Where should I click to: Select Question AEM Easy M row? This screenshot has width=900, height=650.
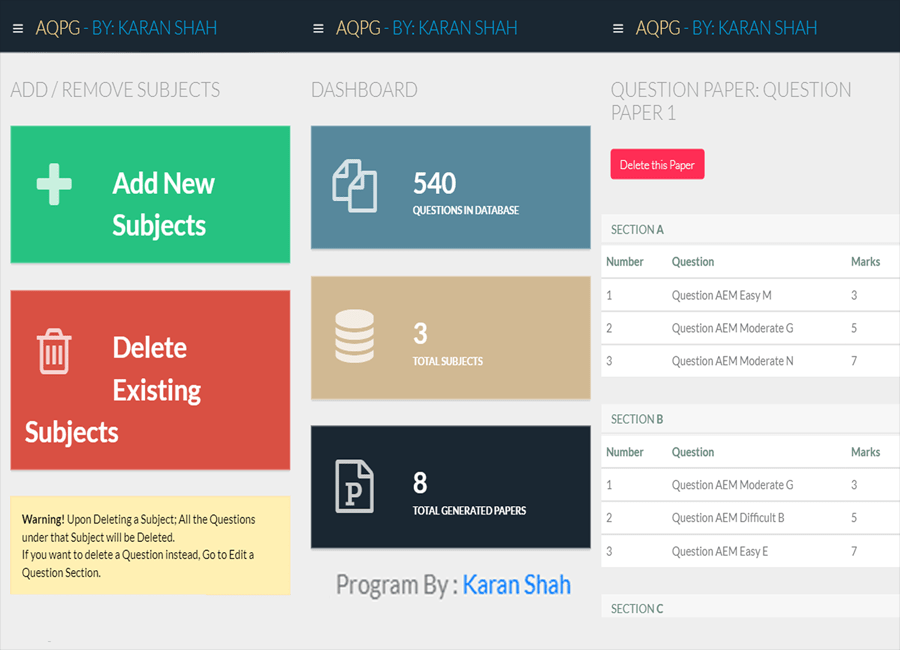coord(721,296)
